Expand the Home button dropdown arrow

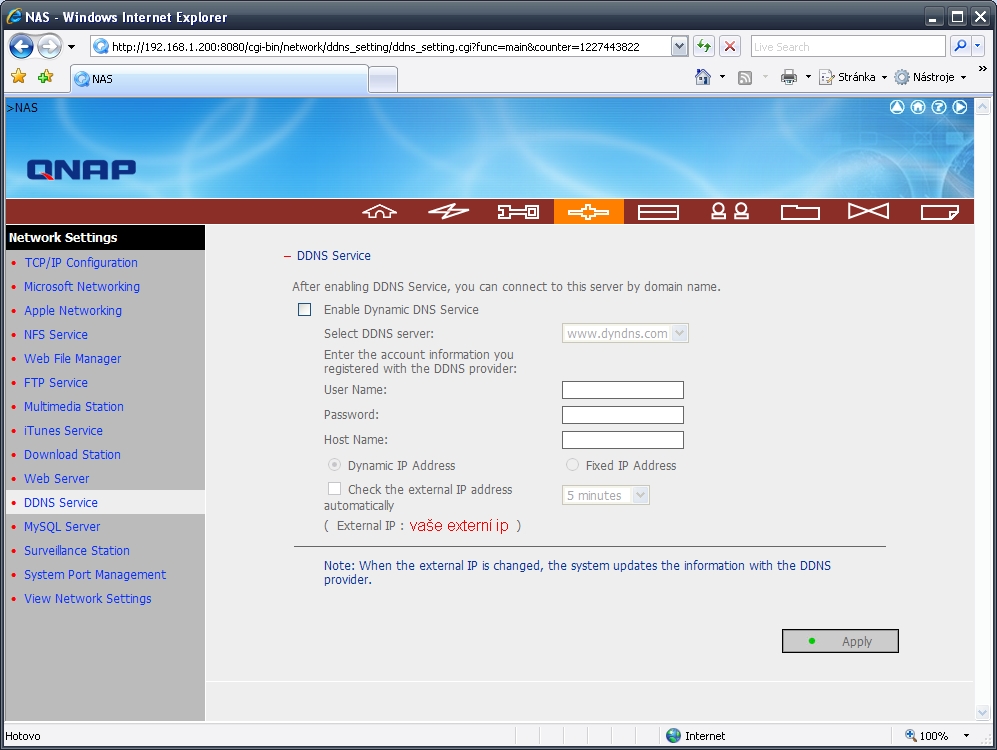tap(722, 77)
